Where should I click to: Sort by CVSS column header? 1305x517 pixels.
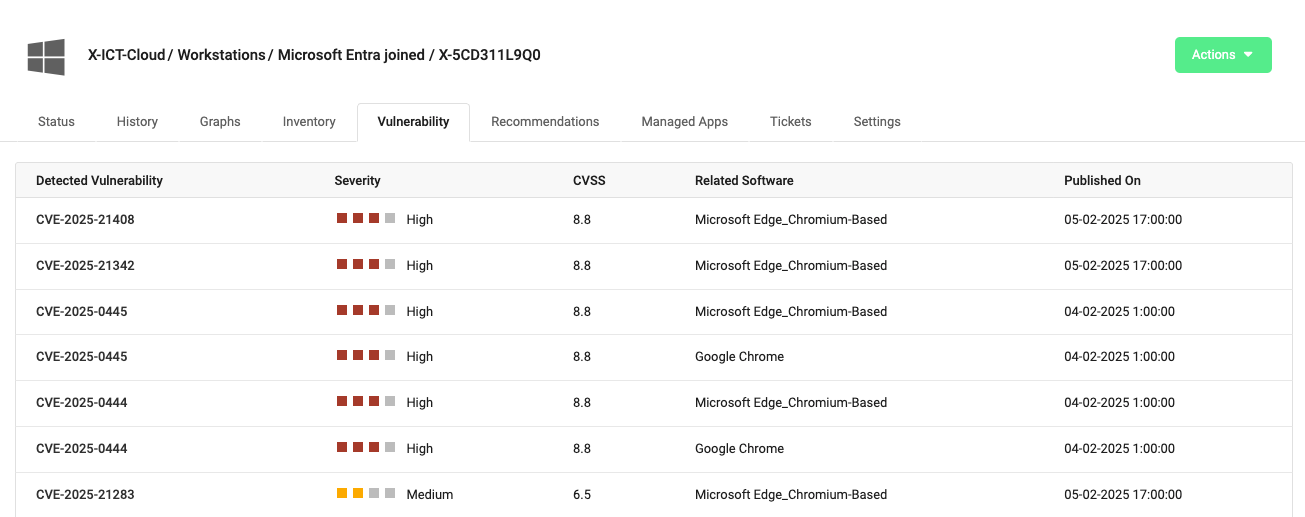[x=589, y=181]
